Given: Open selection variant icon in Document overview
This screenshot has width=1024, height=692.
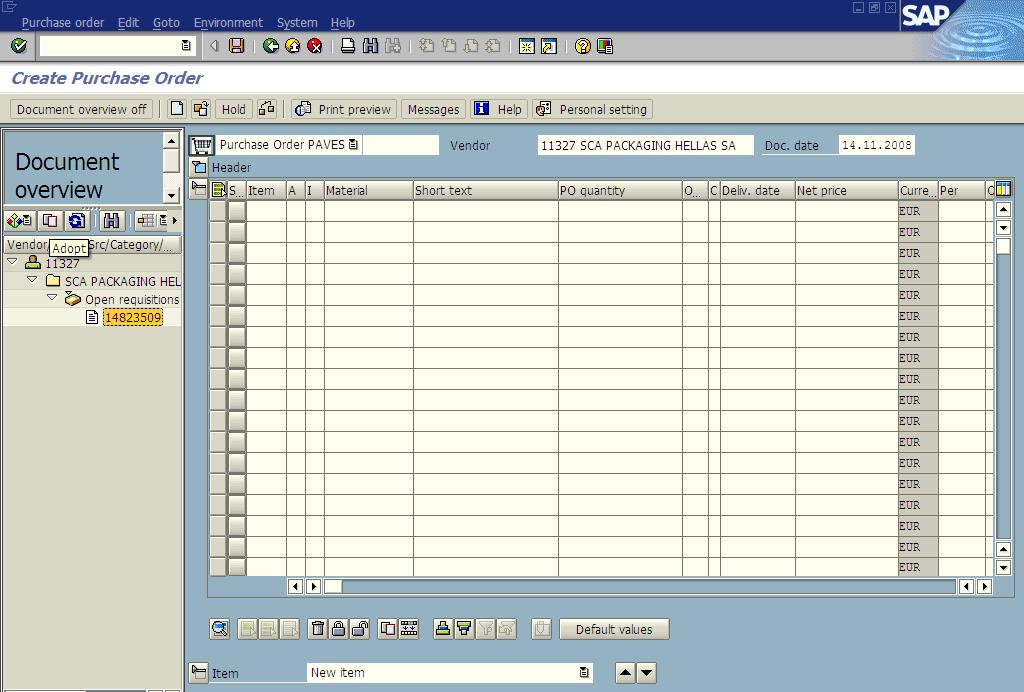Looking at the screenshot, I should (20, 221).
